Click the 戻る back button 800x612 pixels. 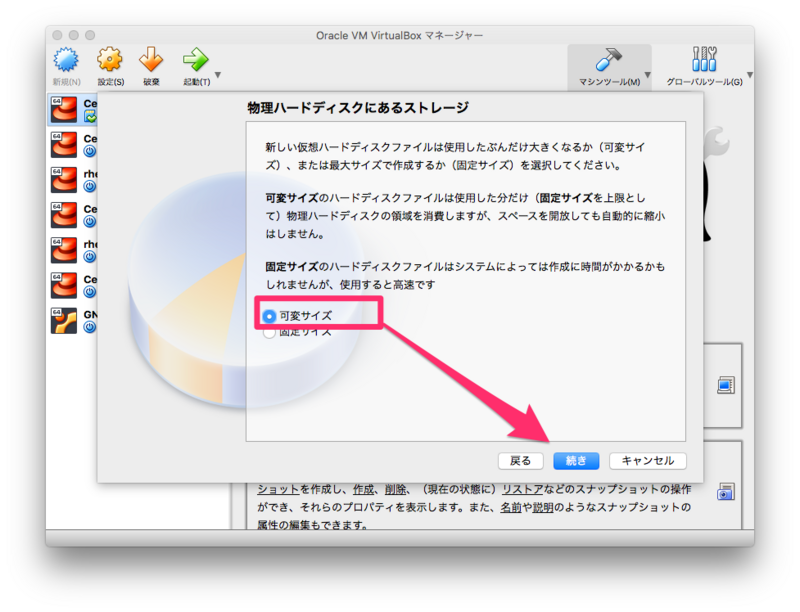coord(520,461)
